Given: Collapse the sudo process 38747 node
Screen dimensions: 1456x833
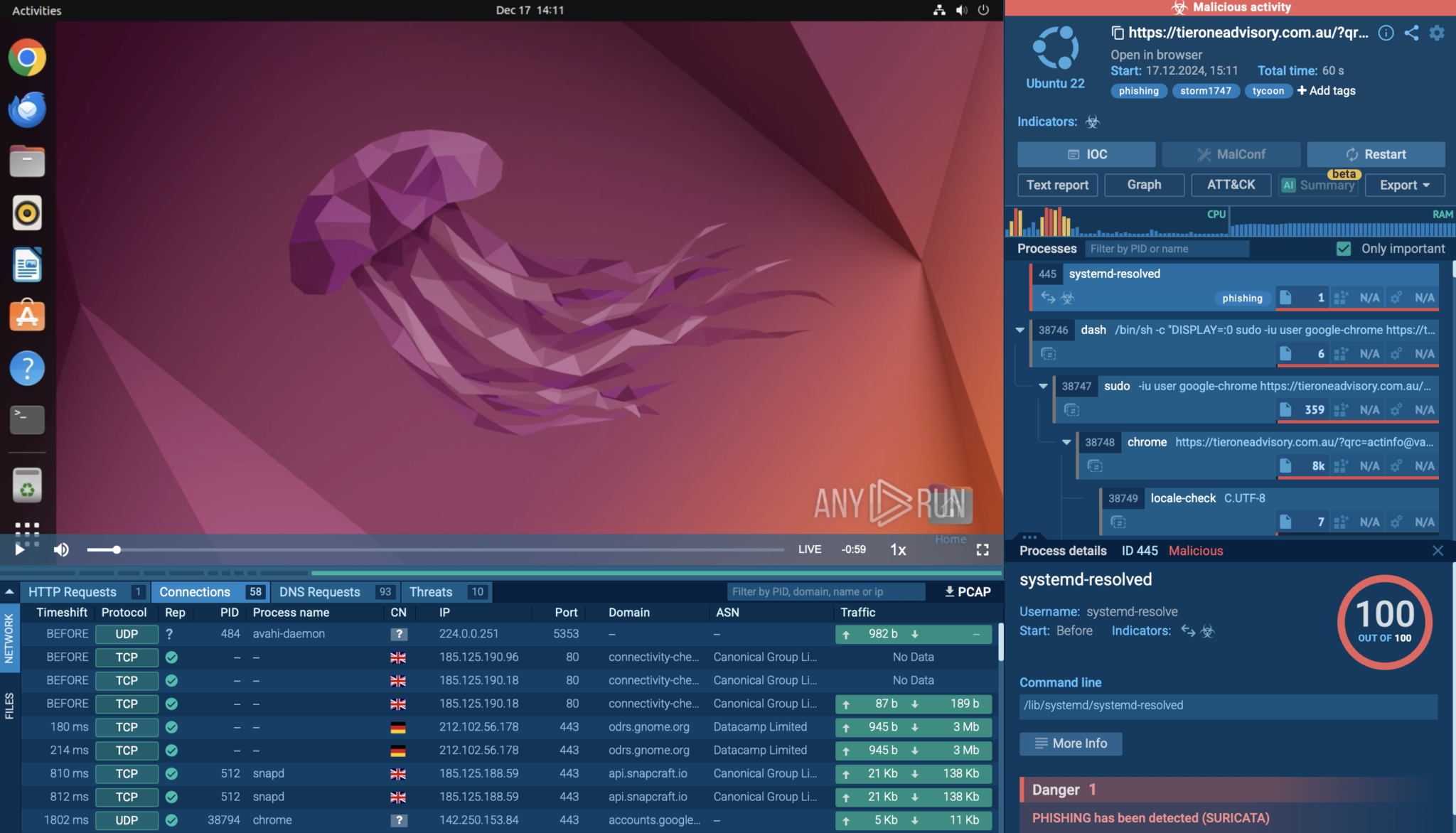Looking at the screenshot, I should tap(1043, 386).
